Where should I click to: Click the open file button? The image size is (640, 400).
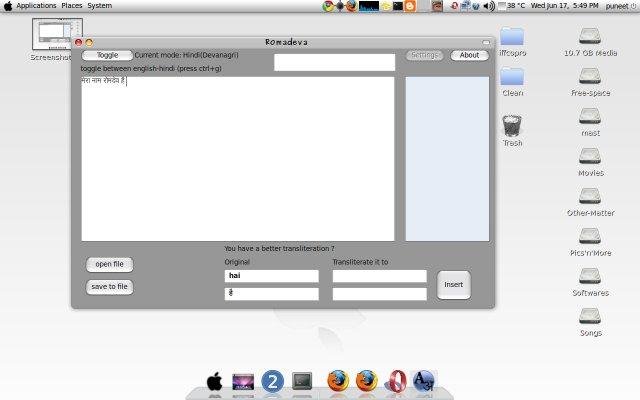(109, 264)
